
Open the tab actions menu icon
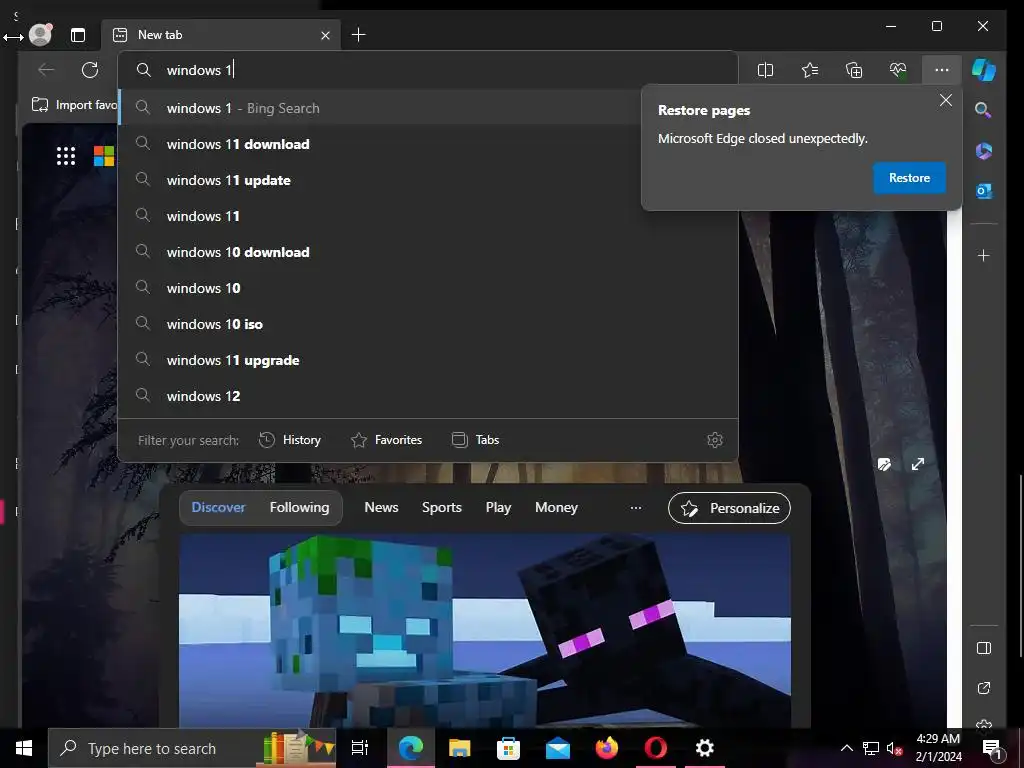(78, 35)
